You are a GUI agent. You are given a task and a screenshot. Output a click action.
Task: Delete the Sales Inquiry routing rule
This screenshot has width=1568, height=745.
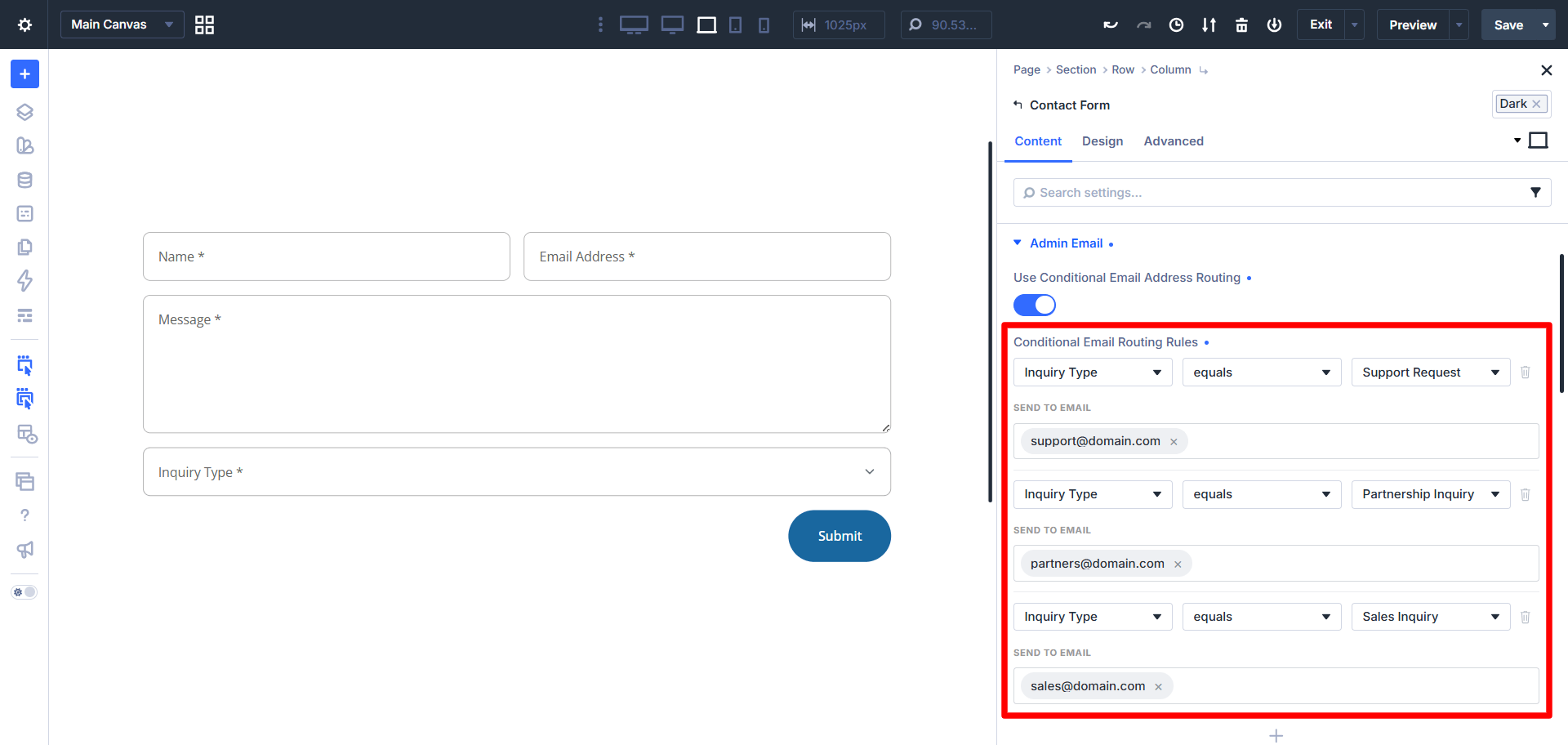tap(1525, 617)
